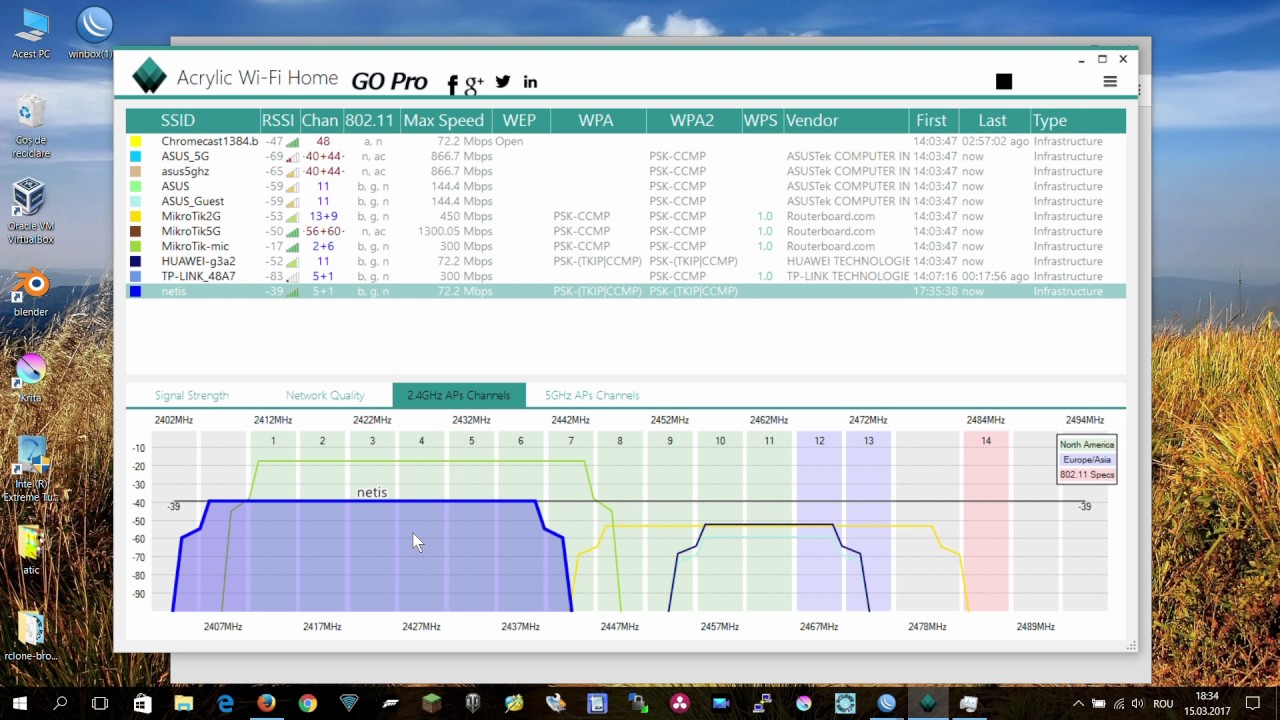The width and height of the screenshot is (1280, 720).
Task: Click the green swatch for MikroTik-mic
Action: click(136, 247)
